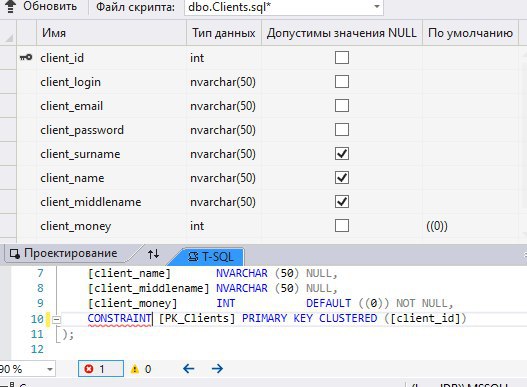Click the Обновить button label
This screenshot has height=387, width=527.
pyautogui.click(x=50, y=6)
